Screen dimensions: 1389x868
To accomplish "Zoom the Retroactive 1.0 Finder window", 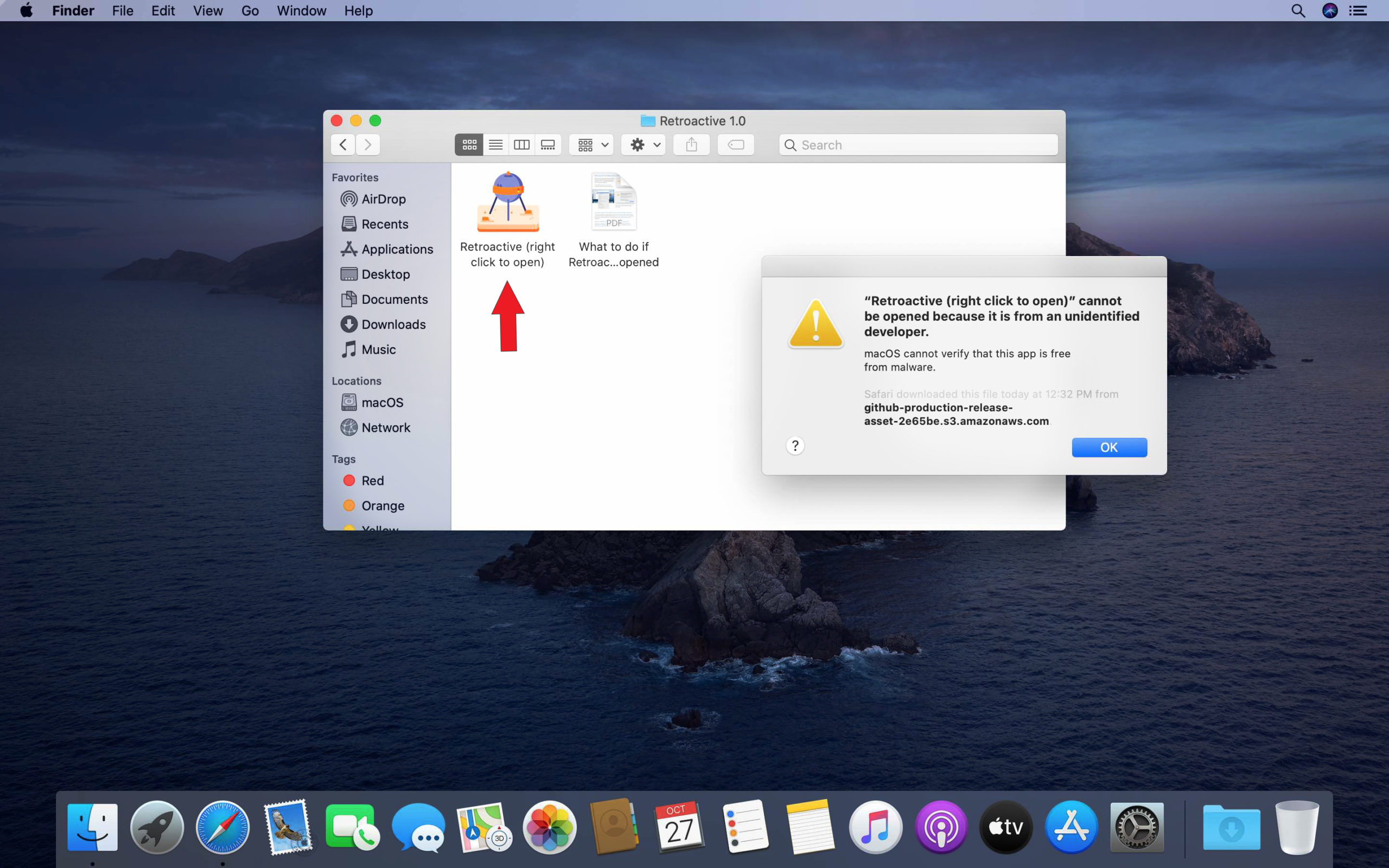I will (375, 120).
